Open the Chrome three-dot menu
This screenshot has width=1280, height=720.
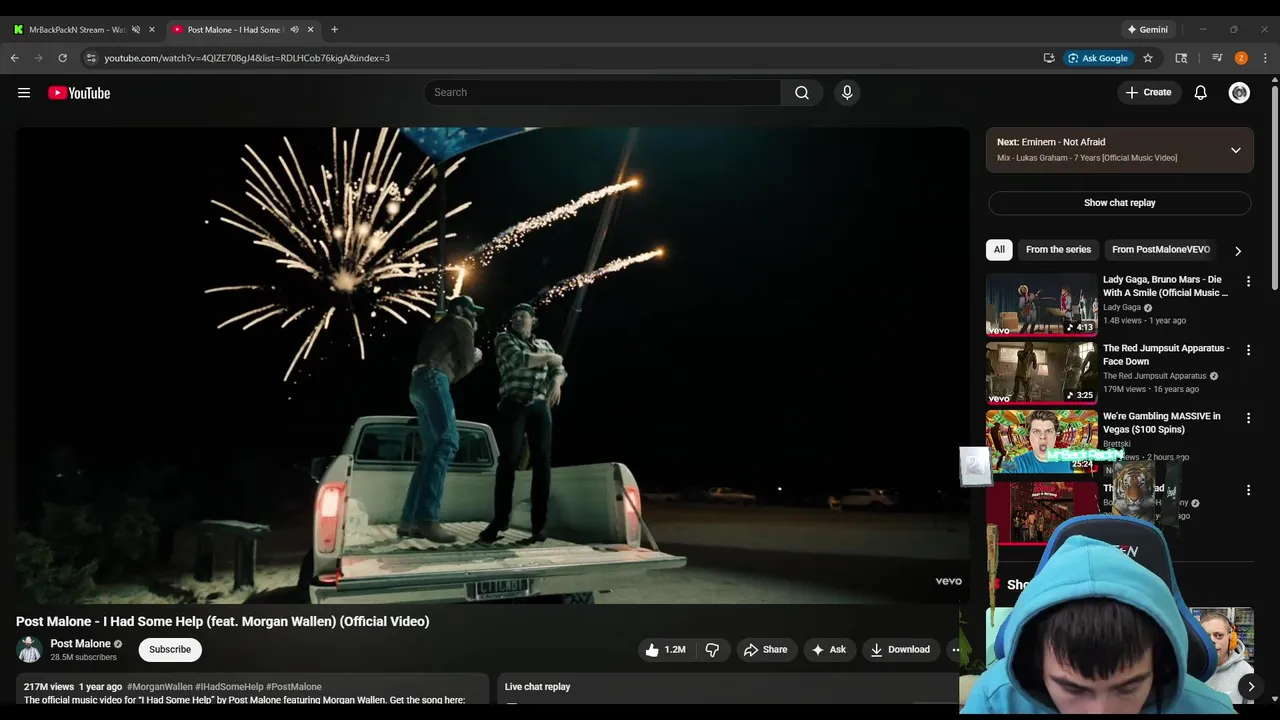pos(1265,58)
